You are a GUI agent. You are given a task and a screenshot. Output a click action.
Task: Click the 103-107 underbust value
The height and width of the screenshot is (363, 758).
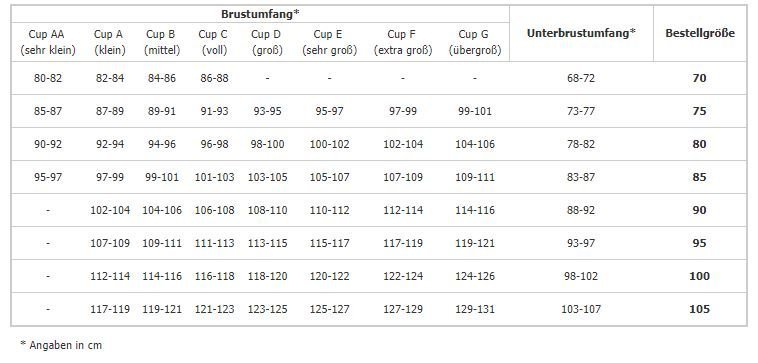coord(581,309)
